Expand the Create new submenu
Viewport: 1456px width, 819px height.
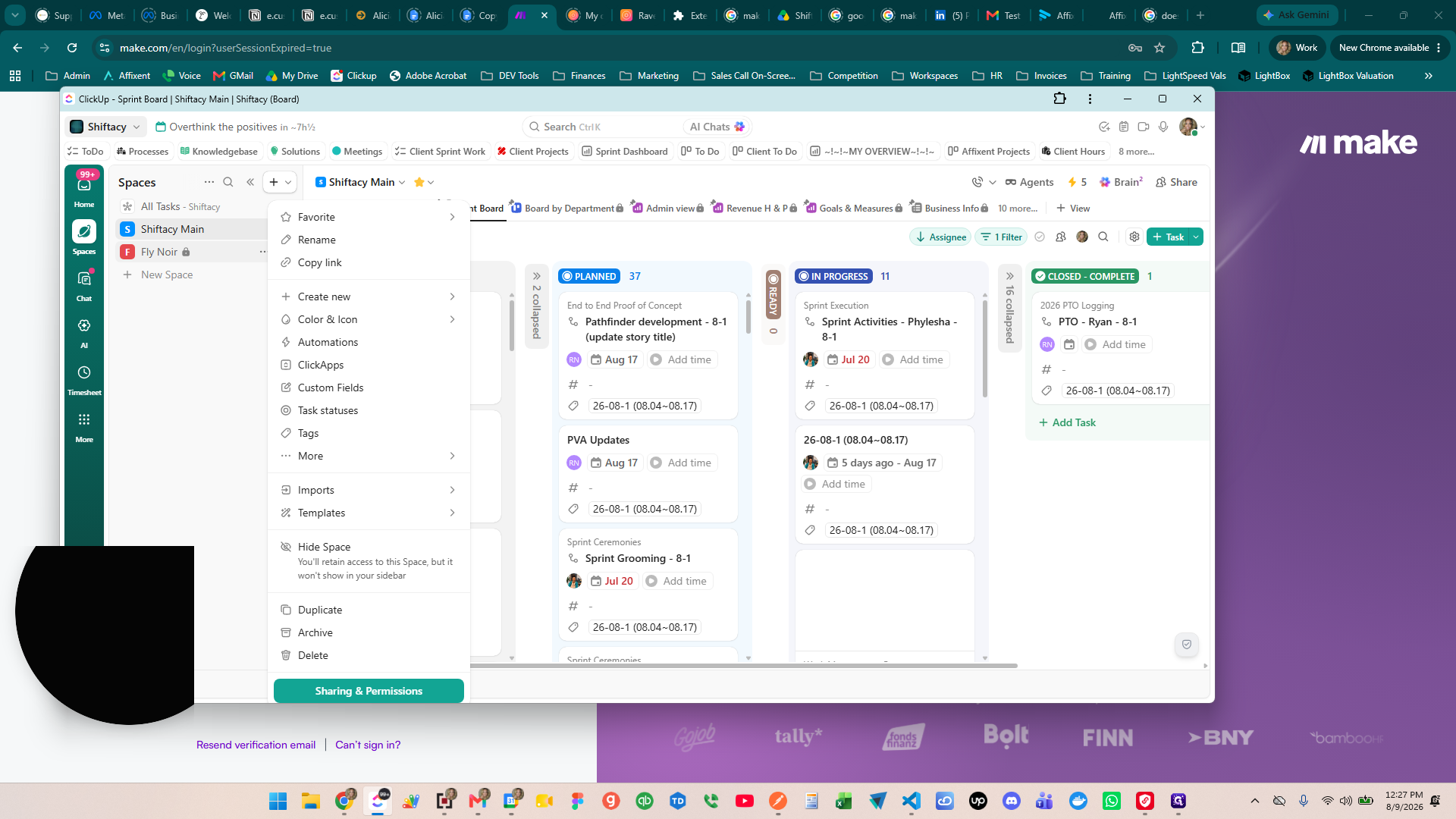[369, 297]
